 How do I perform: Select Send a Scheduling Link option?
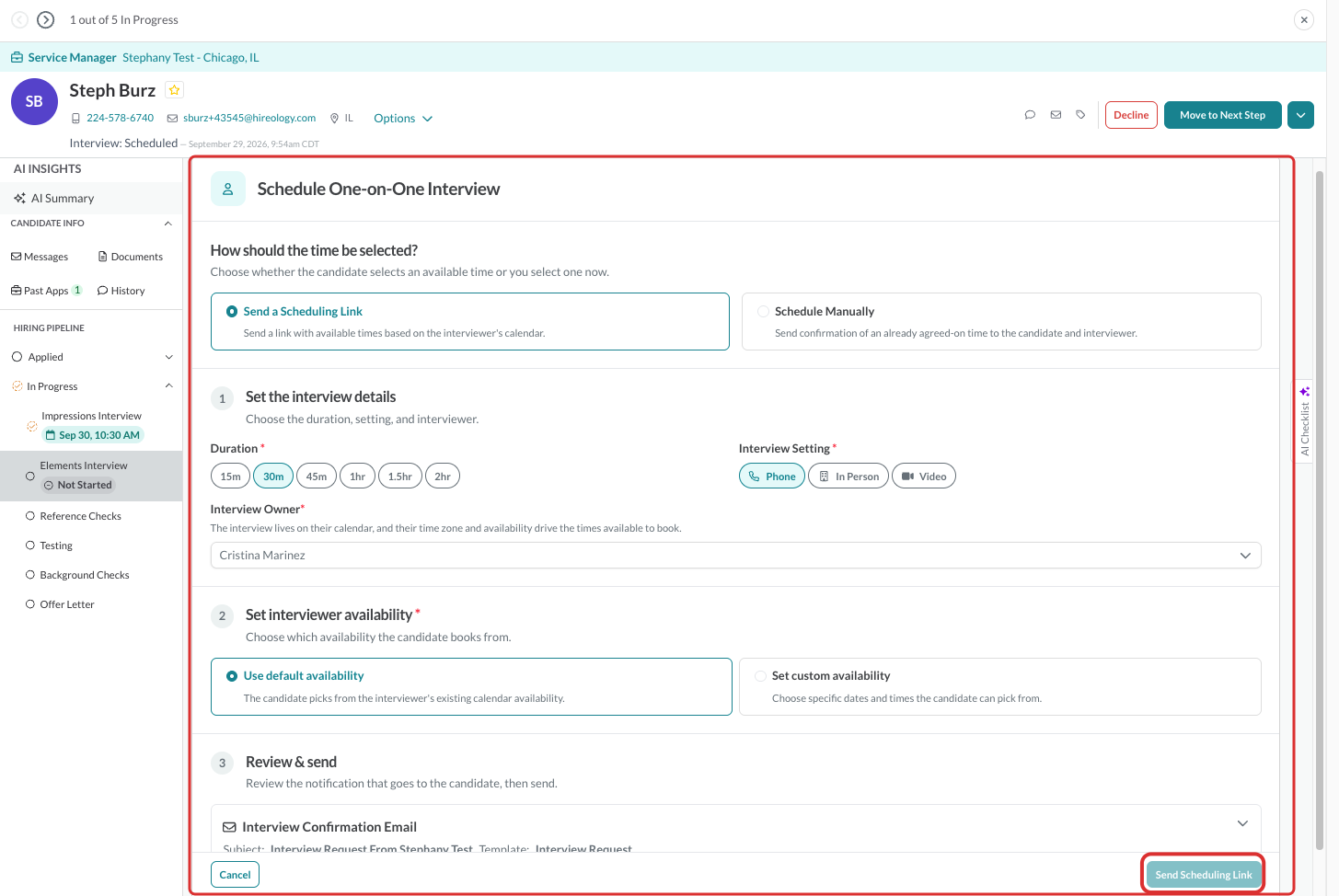[470, 321]
